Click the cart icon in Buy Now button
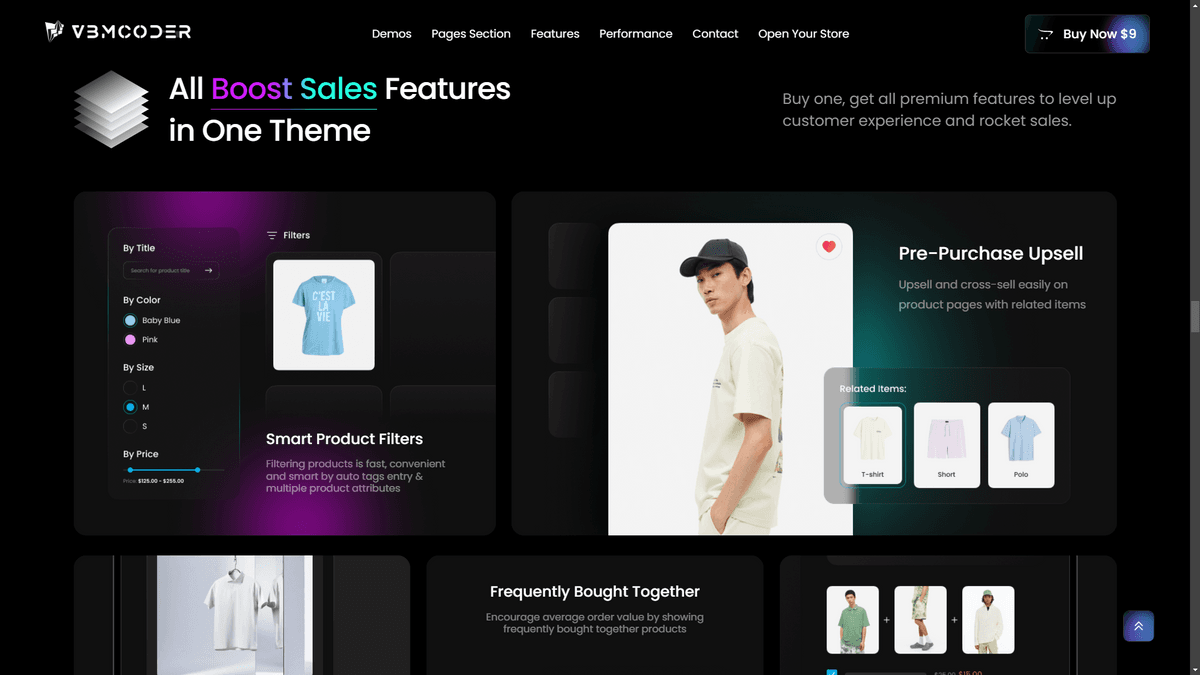 point(1046,34)
